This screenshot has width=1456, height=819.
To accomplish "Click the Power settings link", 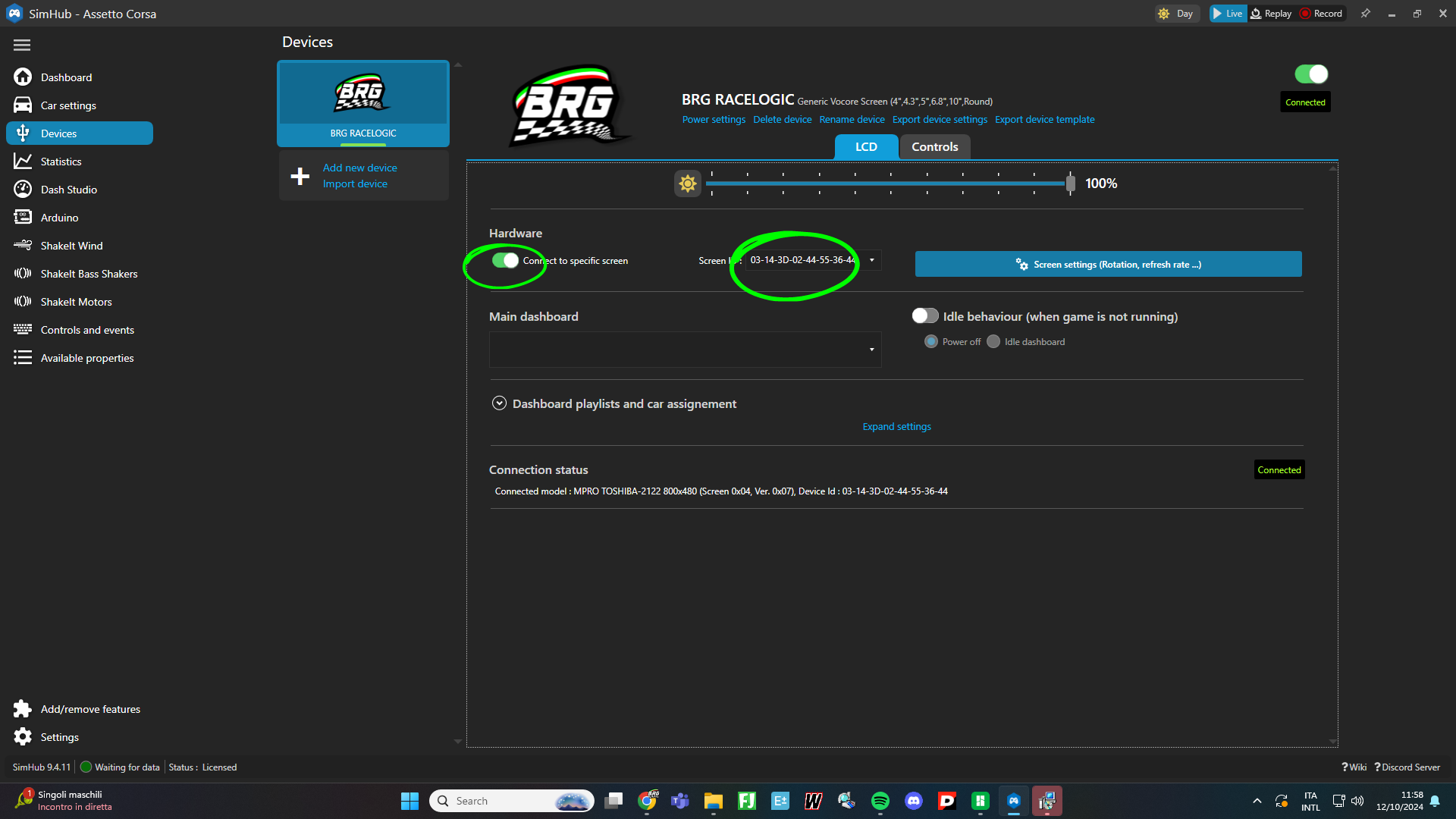I will (714, 120).
